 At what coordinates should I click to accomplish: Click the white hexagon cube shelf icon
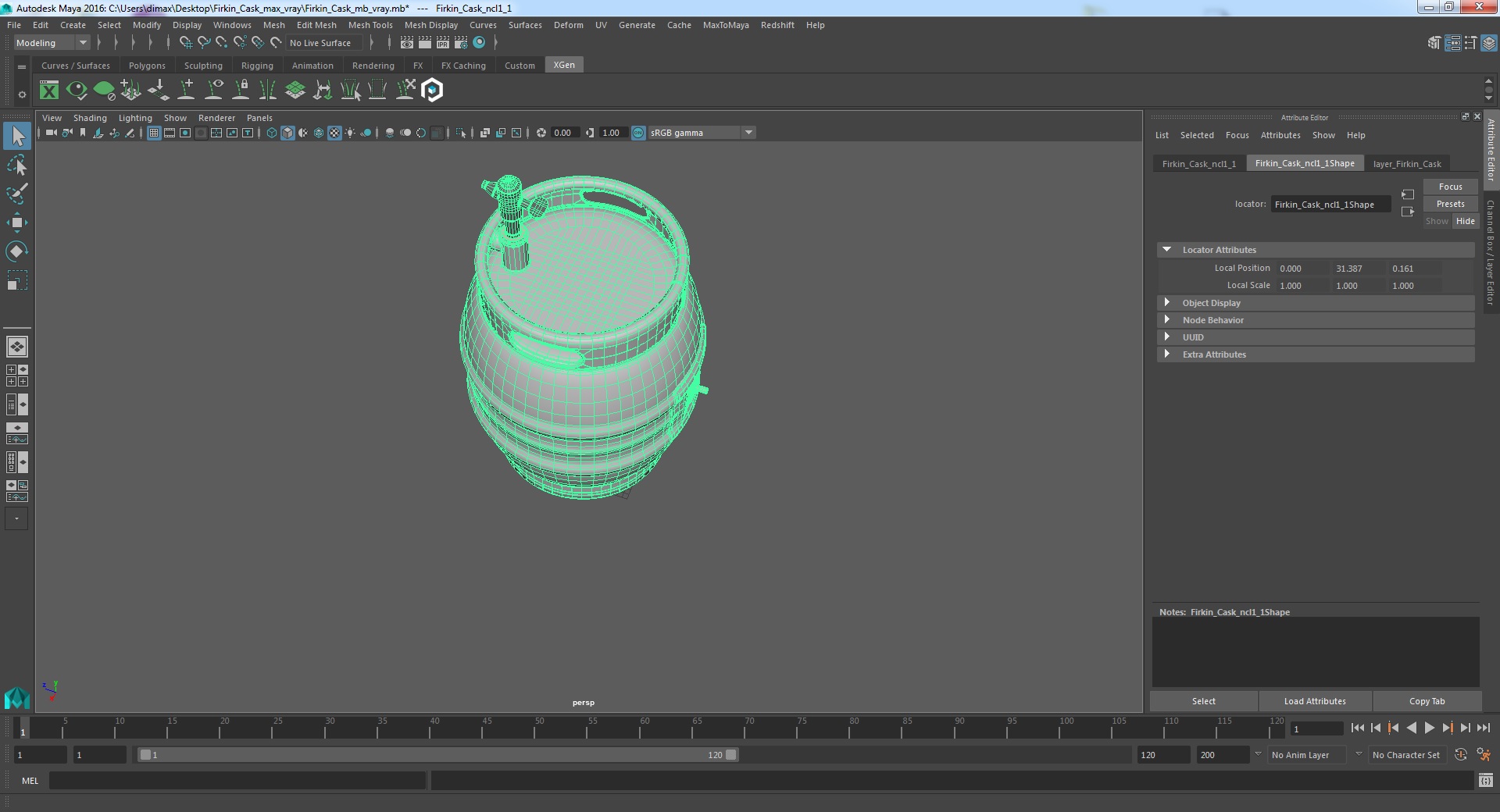432,91
